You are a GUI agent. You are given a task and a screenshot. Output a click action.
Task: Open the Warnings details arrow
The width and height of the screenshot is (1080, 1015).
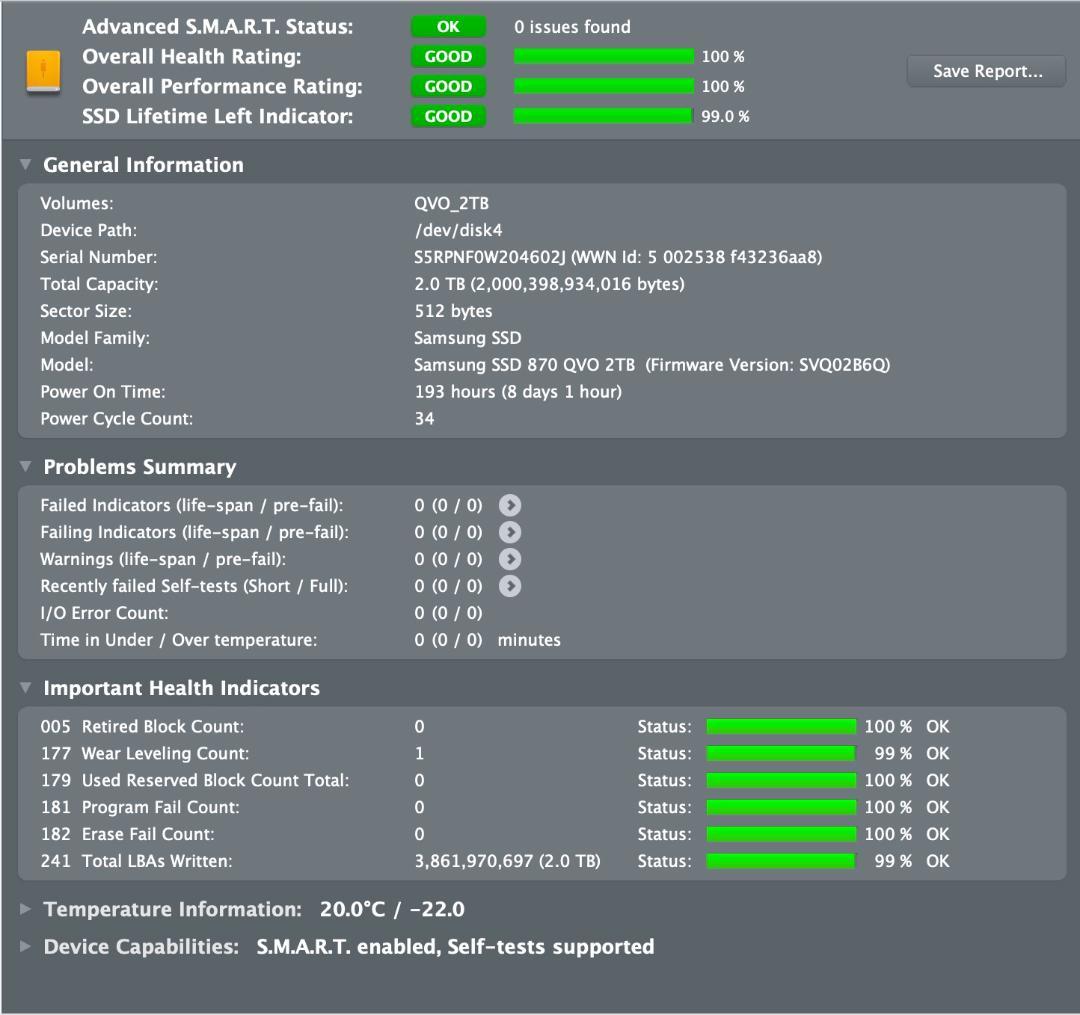coord(510,559)
